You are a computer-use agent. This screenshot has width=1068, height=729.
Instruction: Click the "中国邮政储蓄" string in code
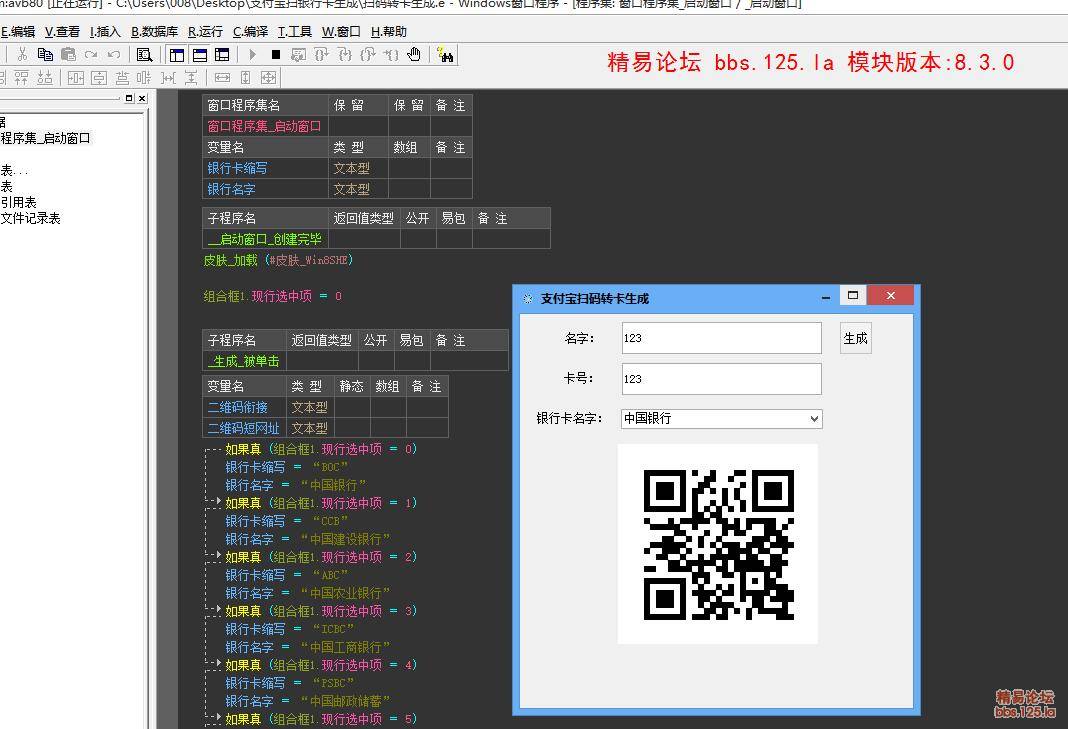point(345,701)
